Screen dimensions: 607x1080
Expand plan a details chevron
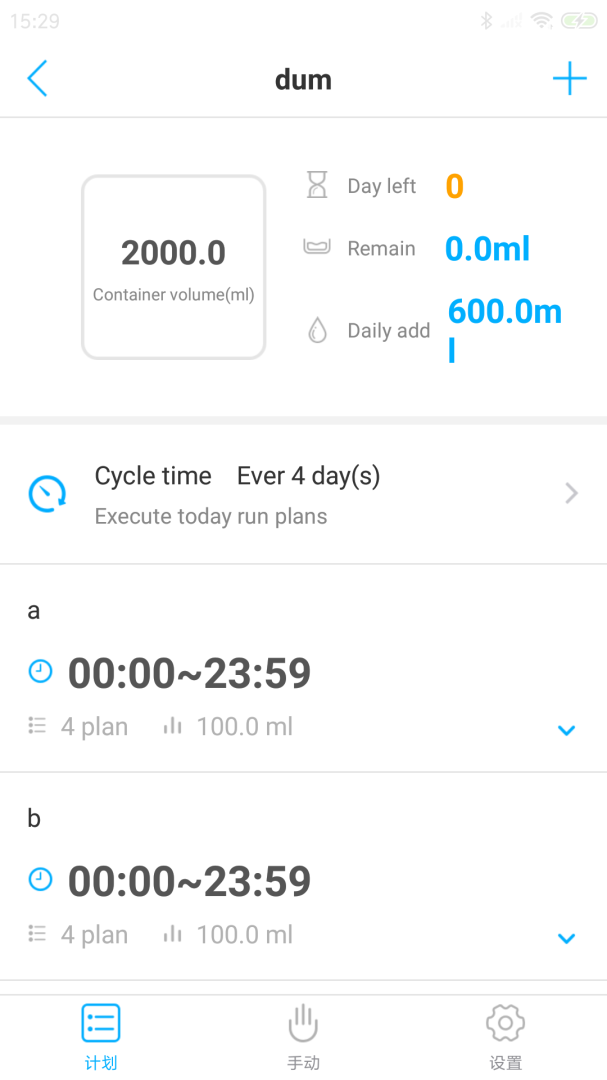click(566, 730)
